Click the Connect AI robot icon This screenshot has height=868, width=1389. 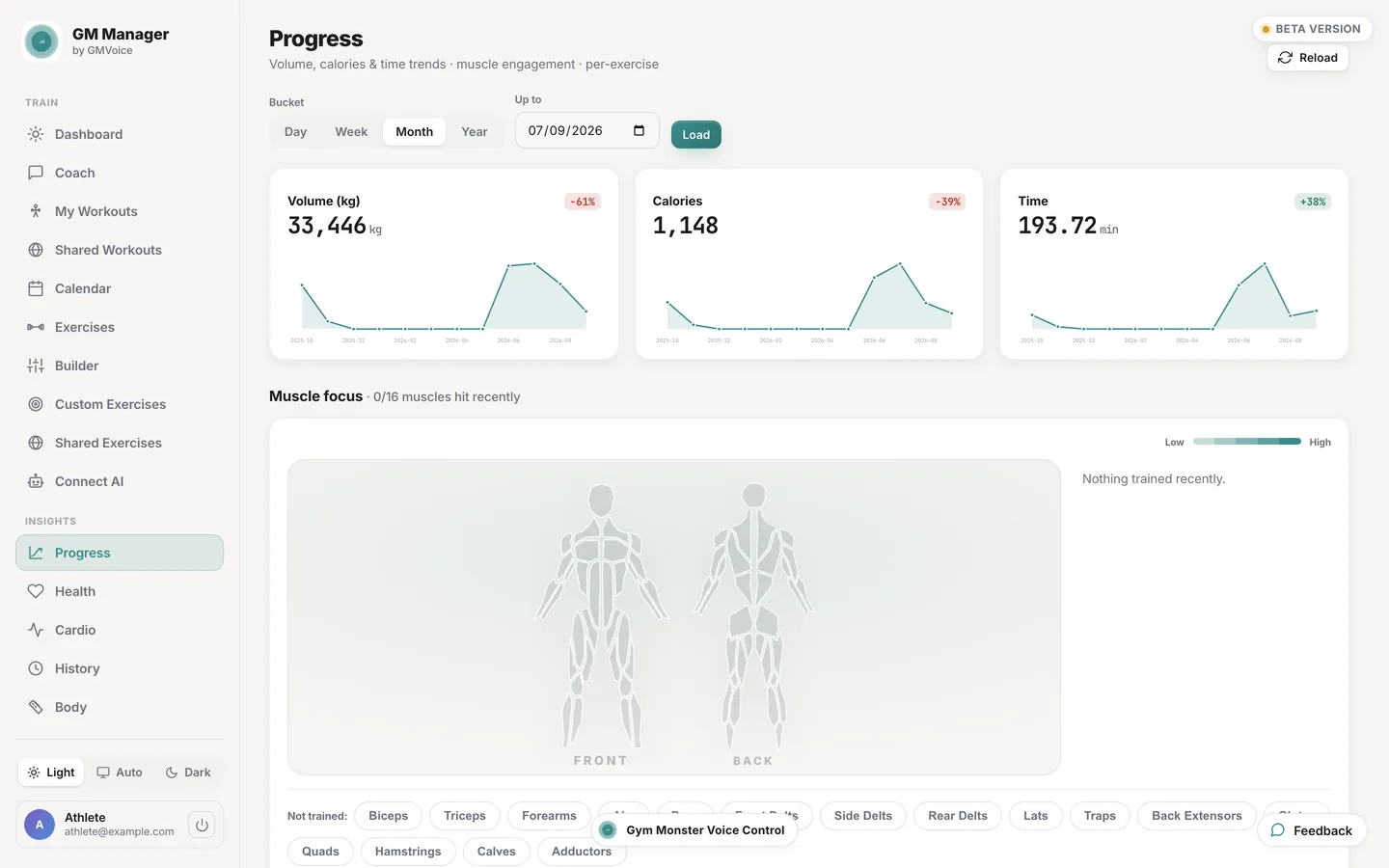point(36,481)
